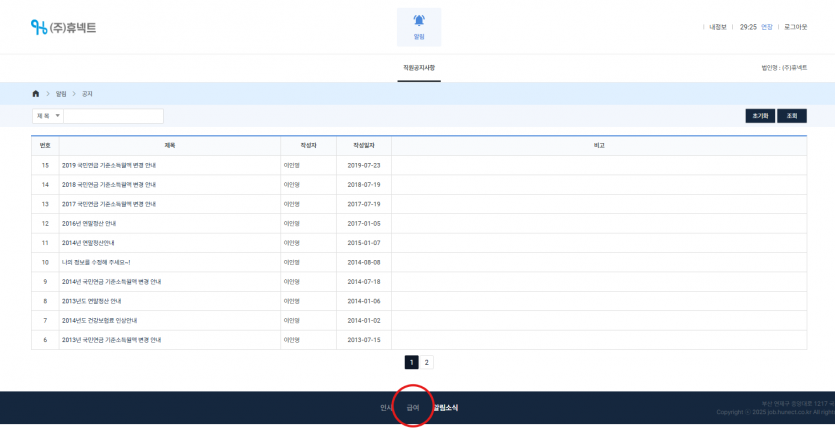Click the 알림 breadcrumb item
The height and width of the screenshot is (428, 835).
[61, 93]
